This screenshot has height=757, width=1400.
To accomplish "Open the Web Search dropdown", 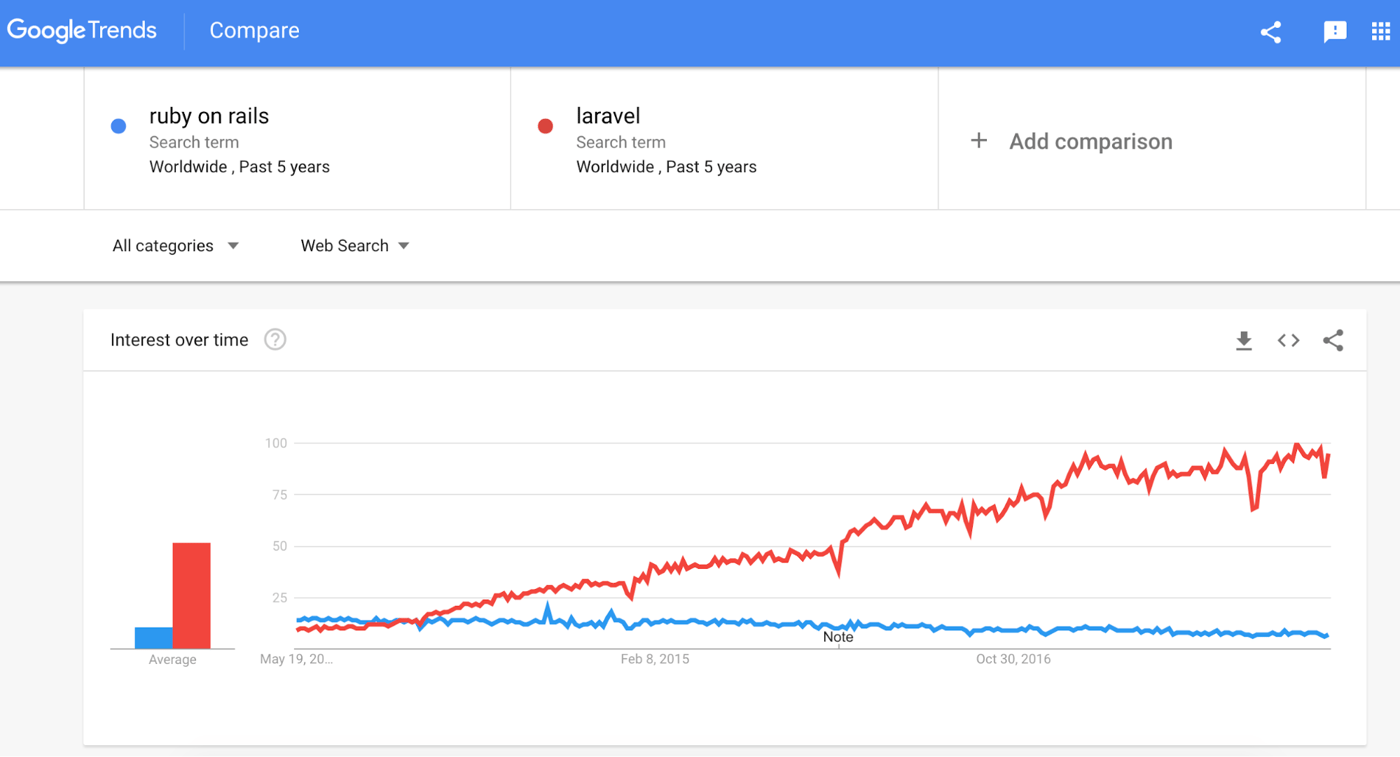I will (354, 245).
